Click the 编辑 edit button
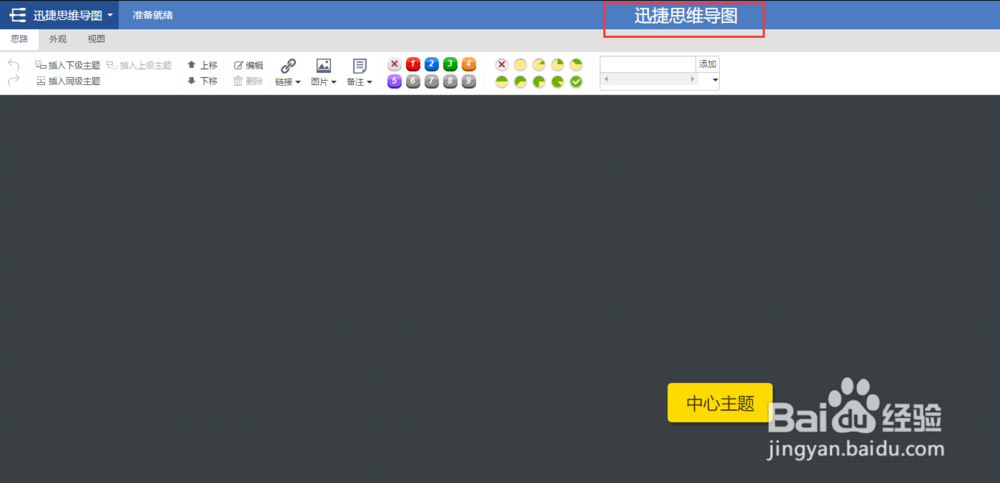The width and height of the screenshot is (1000, 483). pos(249,65)
